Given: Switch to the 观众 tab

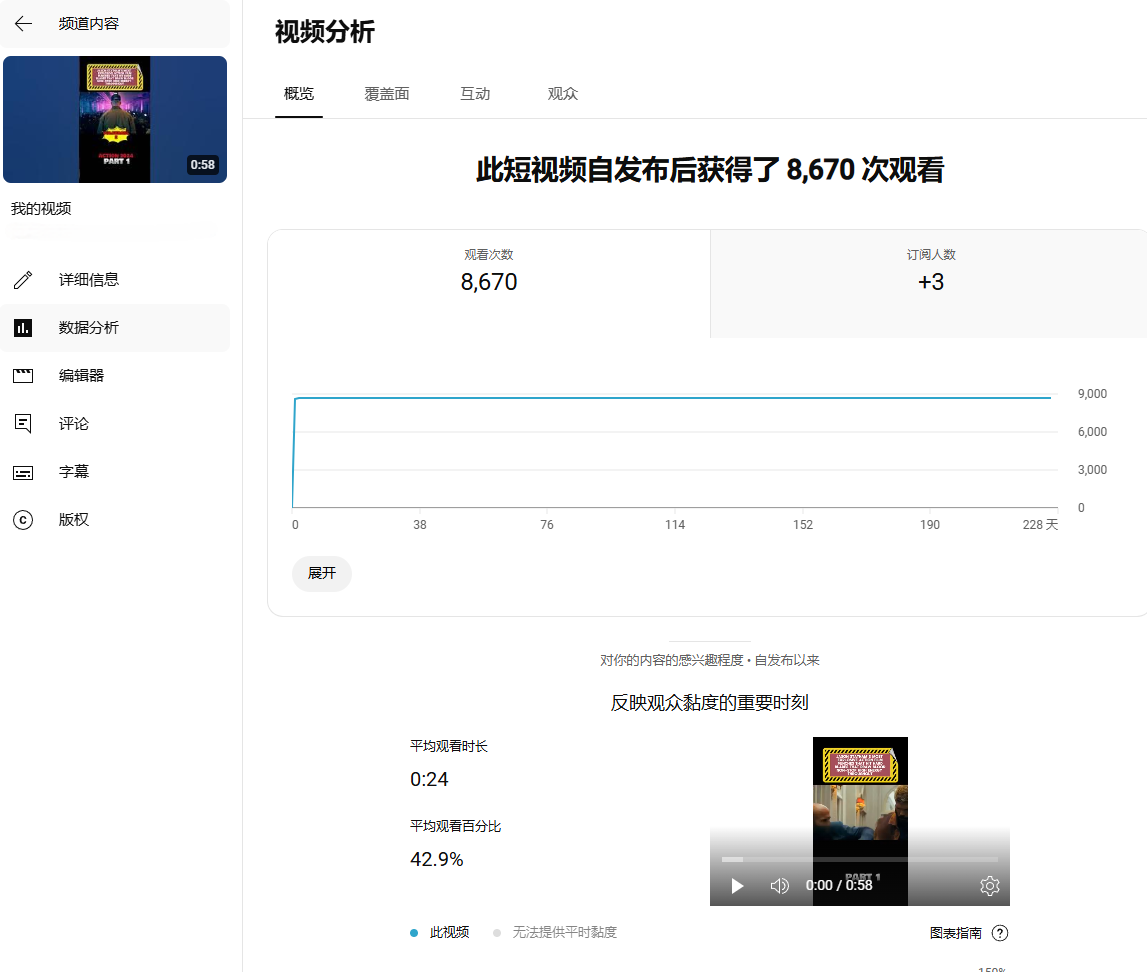Looking at the screenshot, I should coord(563,94).
